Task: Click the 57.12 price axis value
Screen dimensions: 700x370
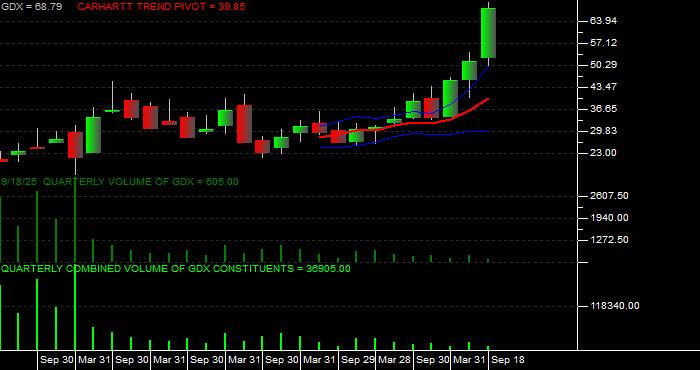Action: click(603, 43)
